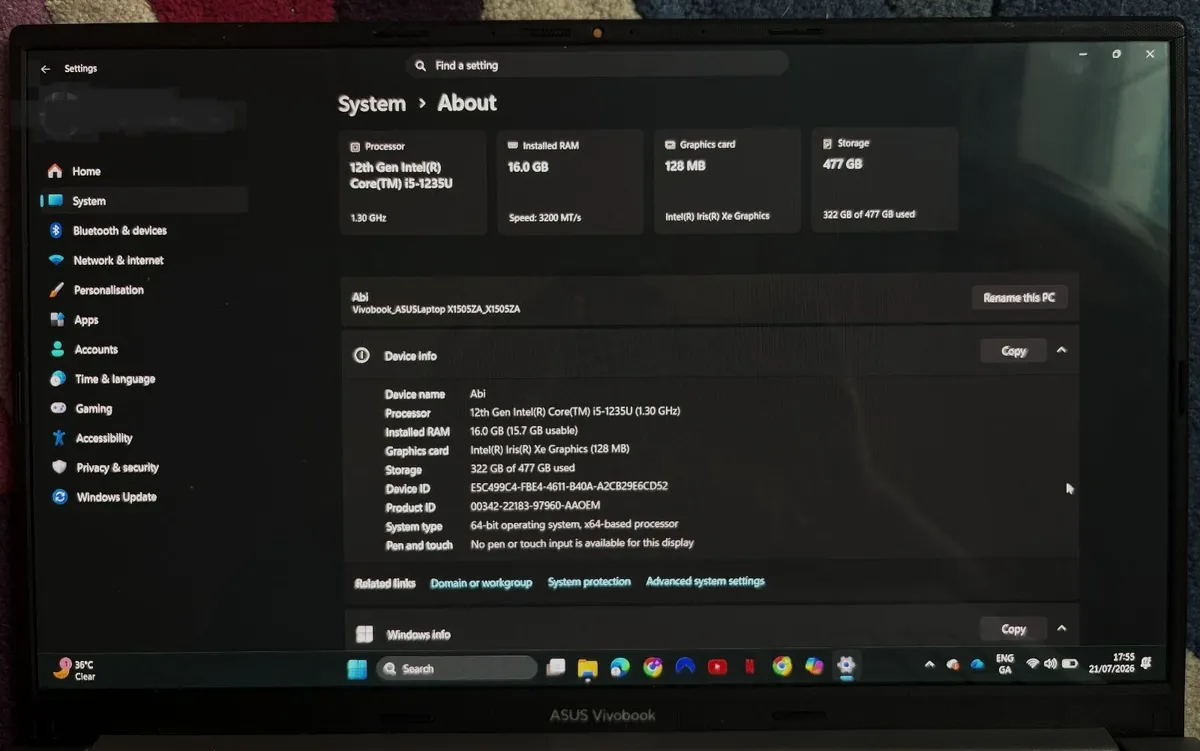Click the Graphics card info card
Viewport: 1200px width, 751px height.
click(728, 180)
